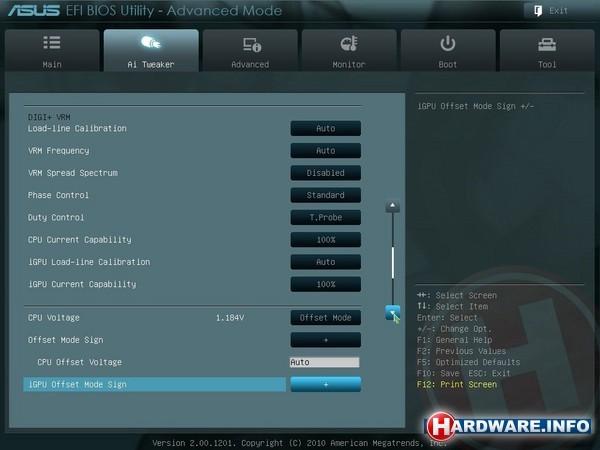Select the highlighted iGPU Offset Mode Sign row

click(x=155, y=384)
